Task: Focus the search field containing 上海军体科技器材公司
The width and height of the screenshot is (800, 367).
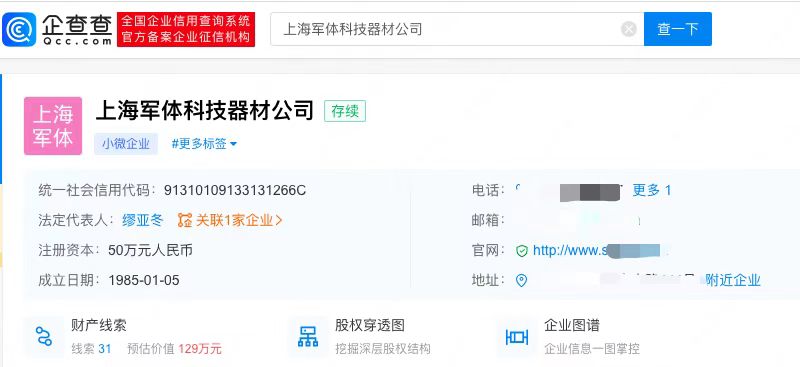Action: click(457, 29)
